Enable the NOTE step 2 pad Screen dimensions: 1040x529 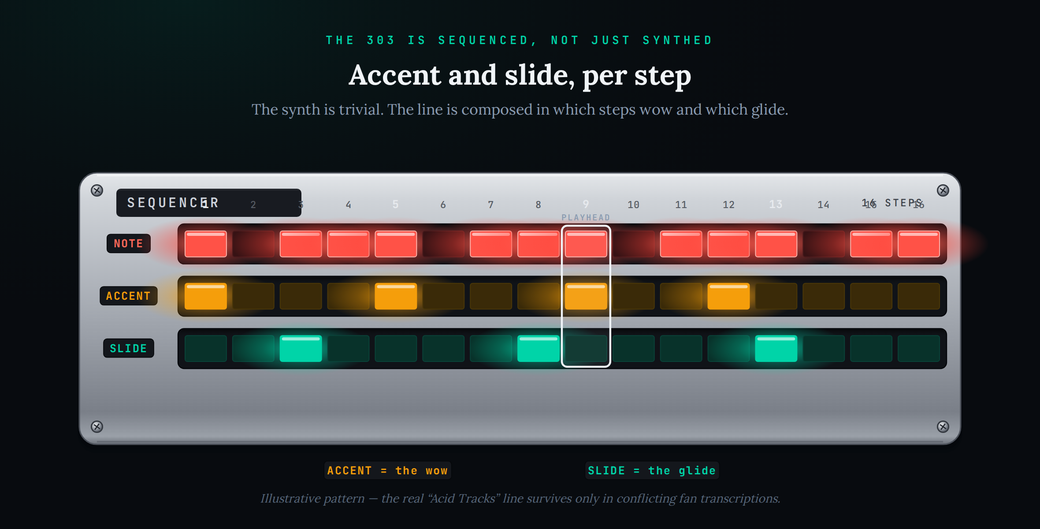pyautogui.click(x=253, y=244)
